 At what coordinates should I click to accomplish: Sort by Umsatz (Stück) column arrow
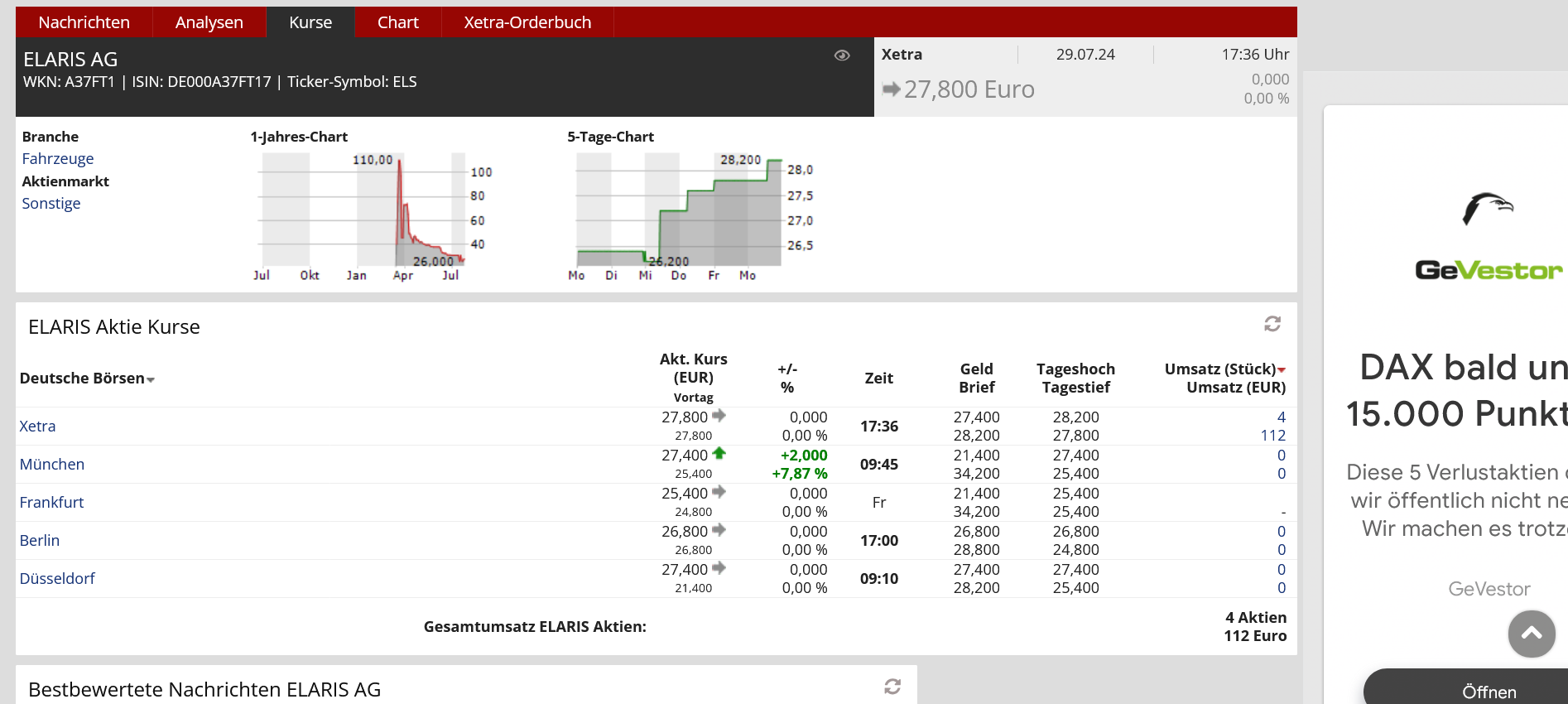tap(1282, 369)
